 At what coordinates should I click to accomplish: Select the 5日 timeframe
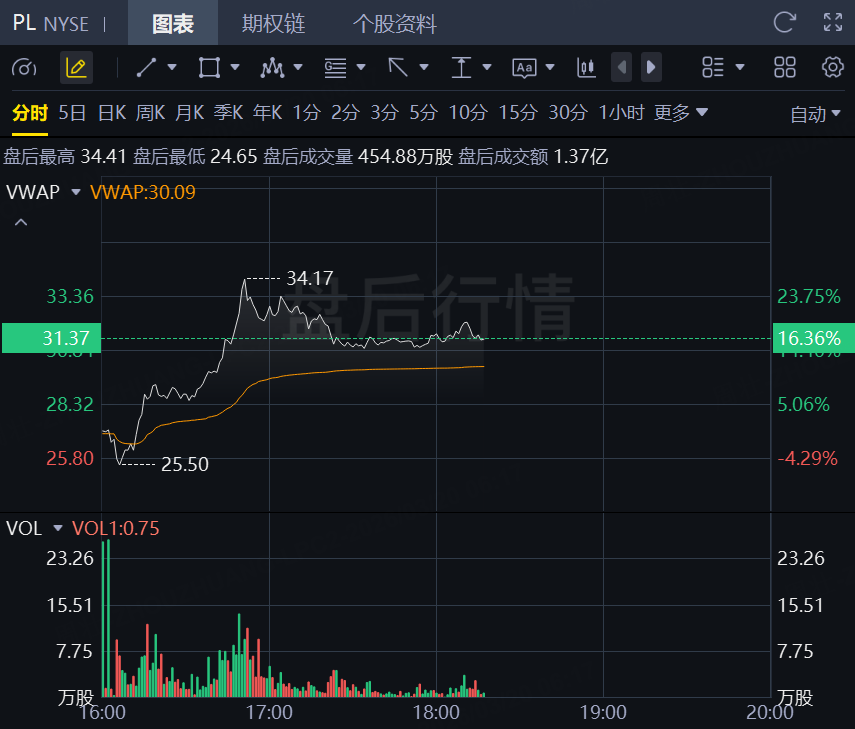click(x=72, y=113)
